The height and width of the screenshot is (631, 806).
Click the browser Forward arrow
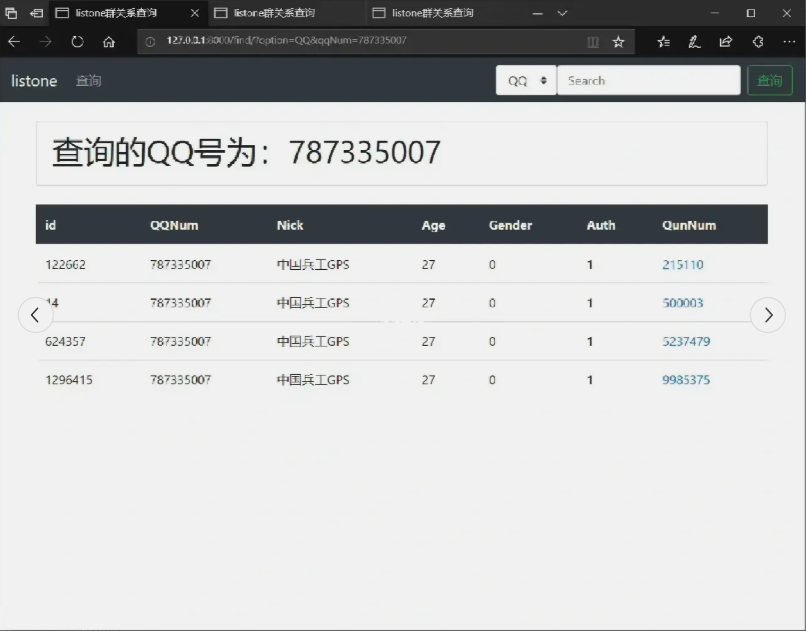tap(46, 42)
